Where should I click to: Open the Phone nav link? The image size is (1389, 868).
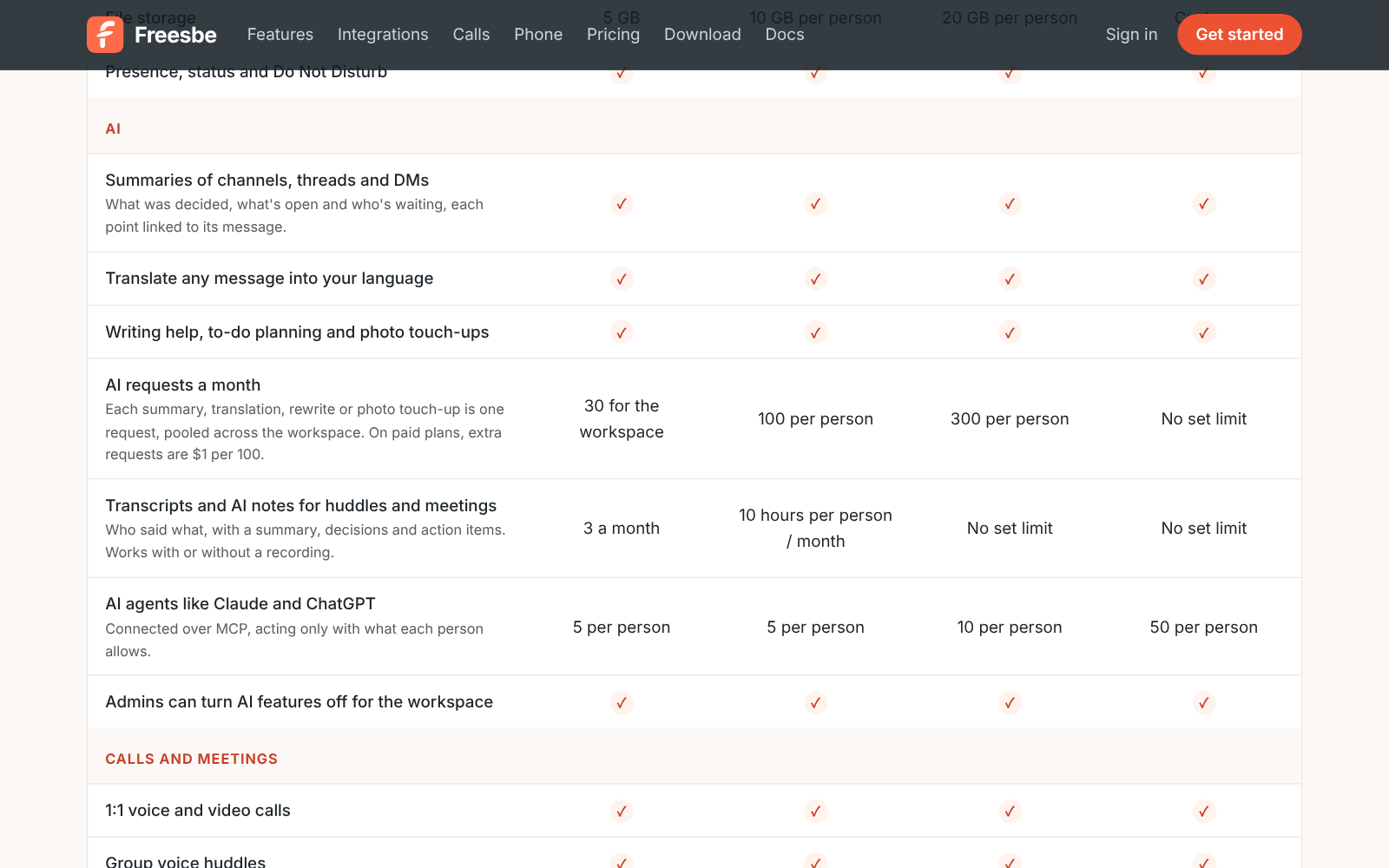tap(538, 35)
